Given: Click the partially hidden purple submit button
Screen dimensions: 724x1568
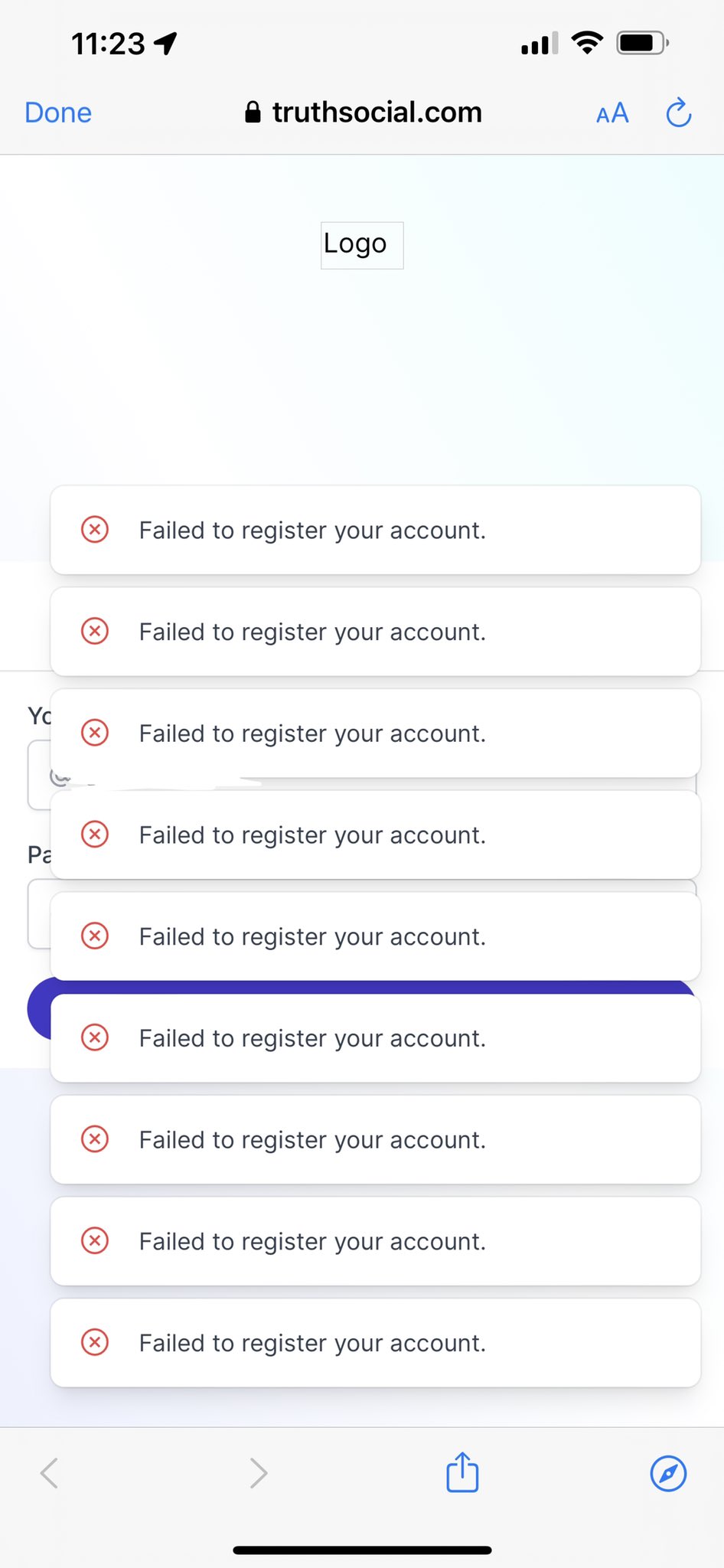Looking at the screenshot, I should click(x=38, y=1011).
